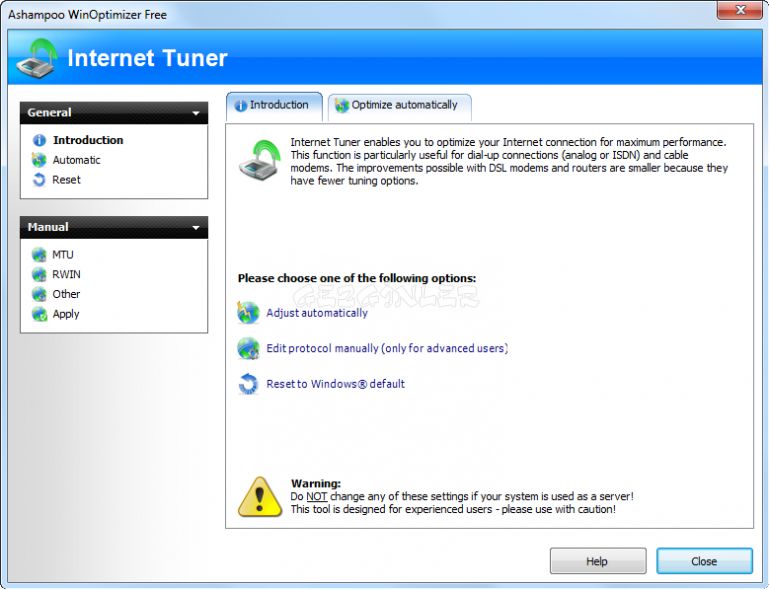
Task: Collapse the Manual panel arrow
Action: tap(196, 228)
